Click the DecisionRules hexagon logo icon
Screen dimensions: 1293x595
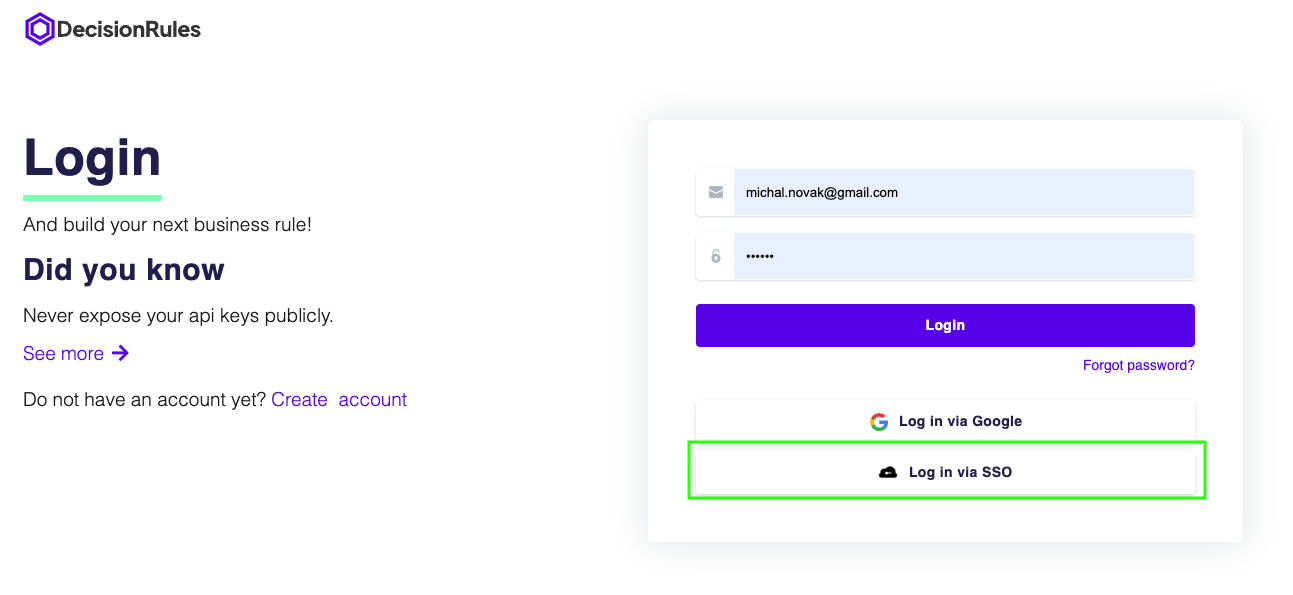tap(39, 29)
